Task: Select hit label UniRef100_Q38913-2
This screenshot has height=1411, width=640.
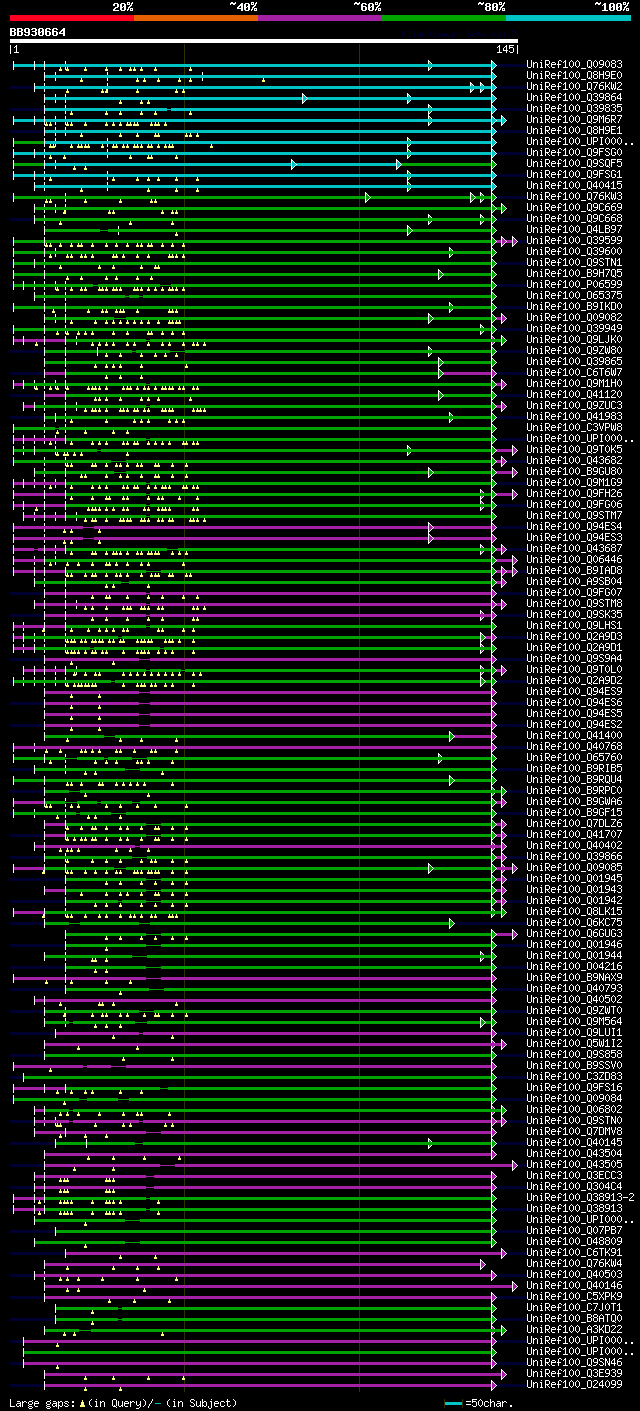Action: (580, 1197)
